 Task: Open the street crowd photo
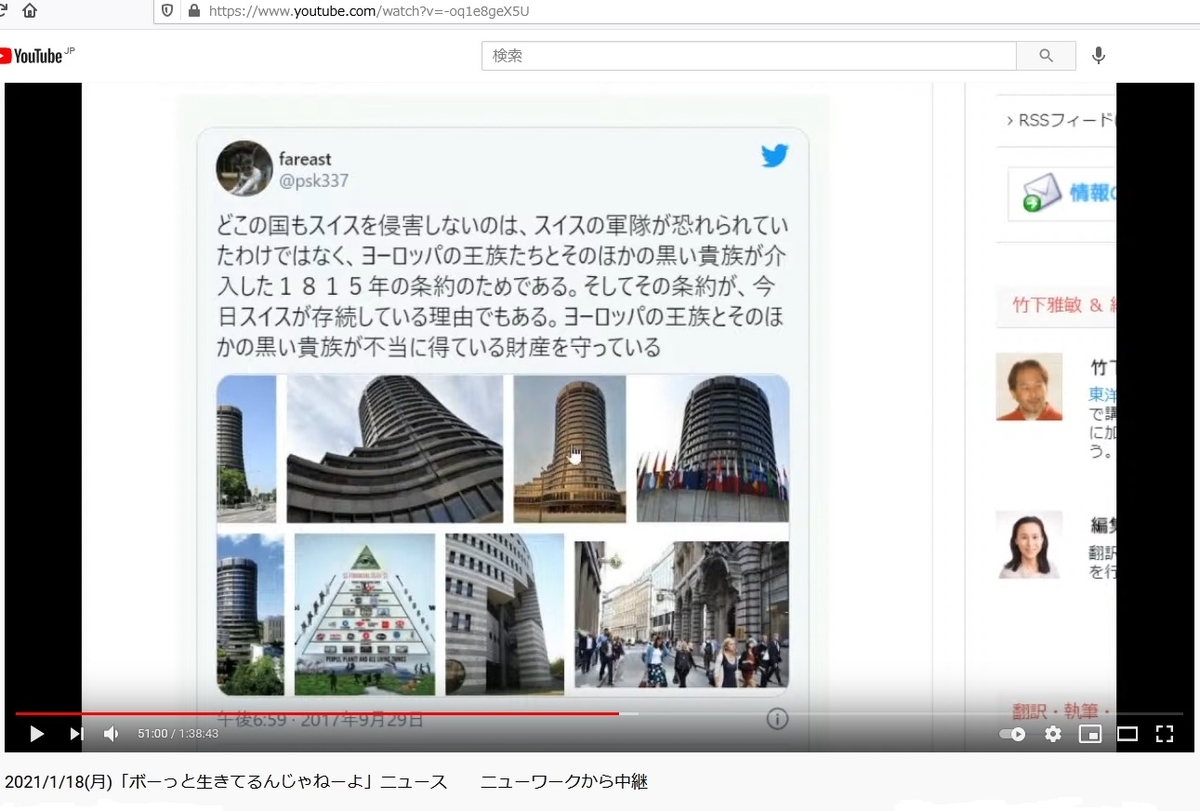682,614
